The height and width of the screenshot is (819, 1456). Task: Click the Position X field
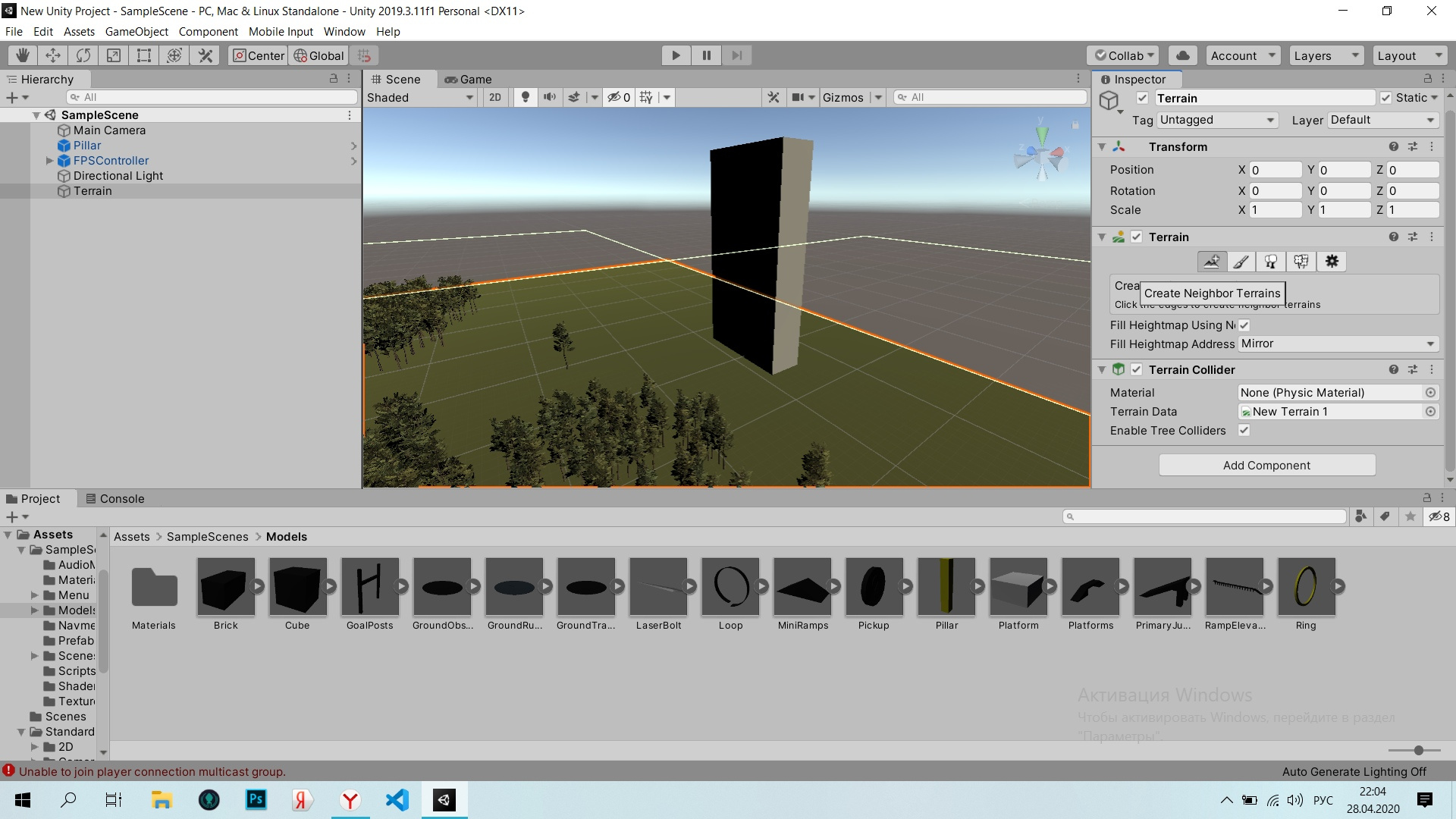click(x=1275, y=170)
